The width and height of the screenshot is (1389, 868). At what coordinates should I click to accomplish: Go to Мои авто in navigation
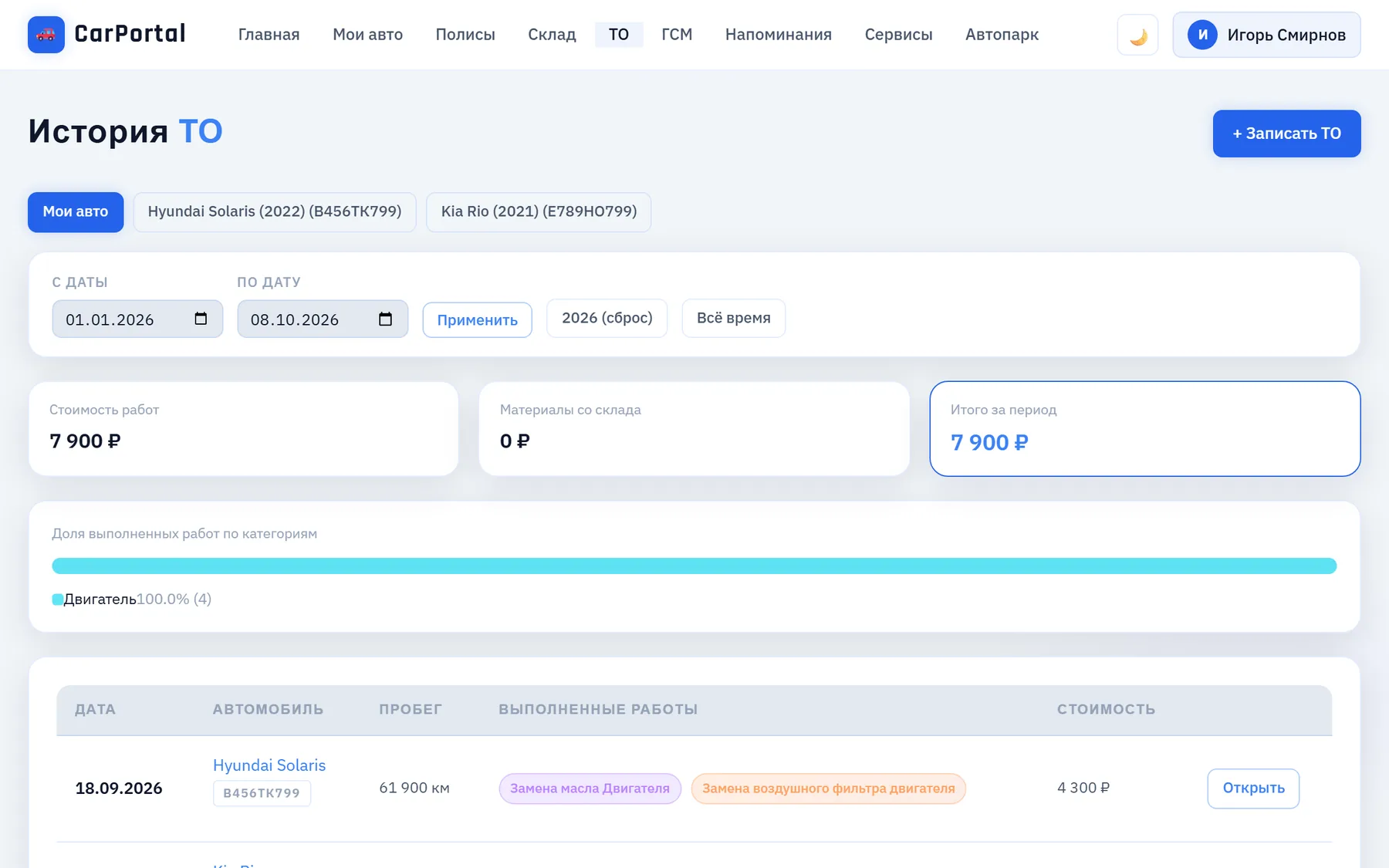coord(367,35)
